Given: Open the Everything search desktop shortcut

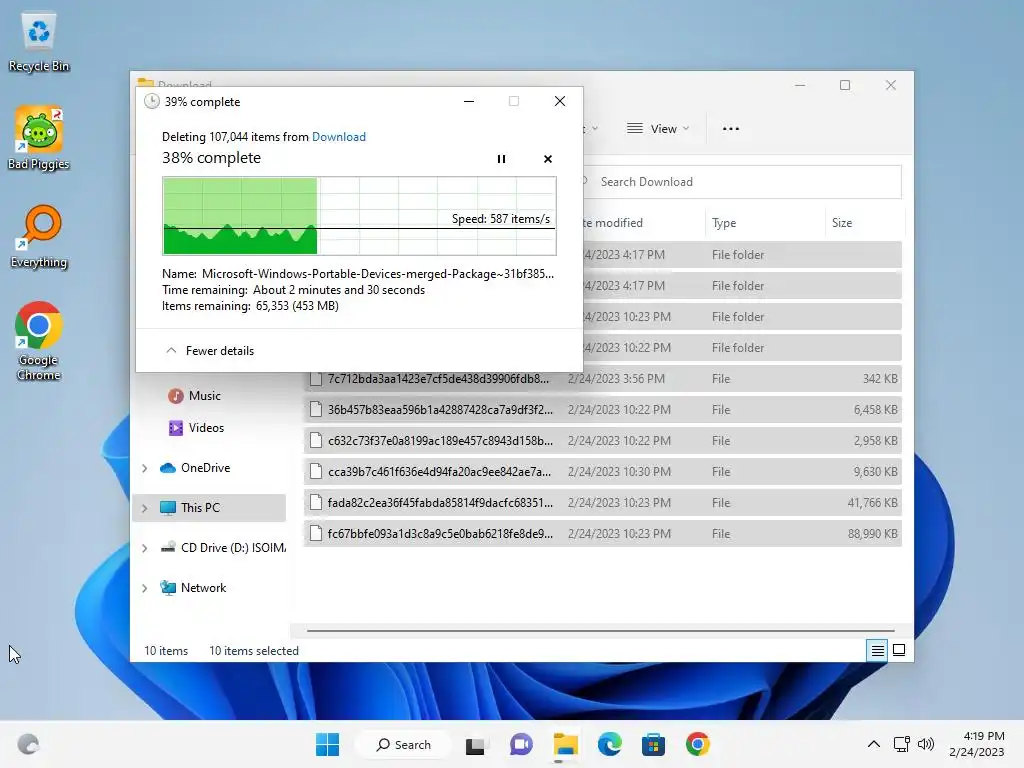Looking at the screenshot, I should pyautogui.click(x=39, y=237).
